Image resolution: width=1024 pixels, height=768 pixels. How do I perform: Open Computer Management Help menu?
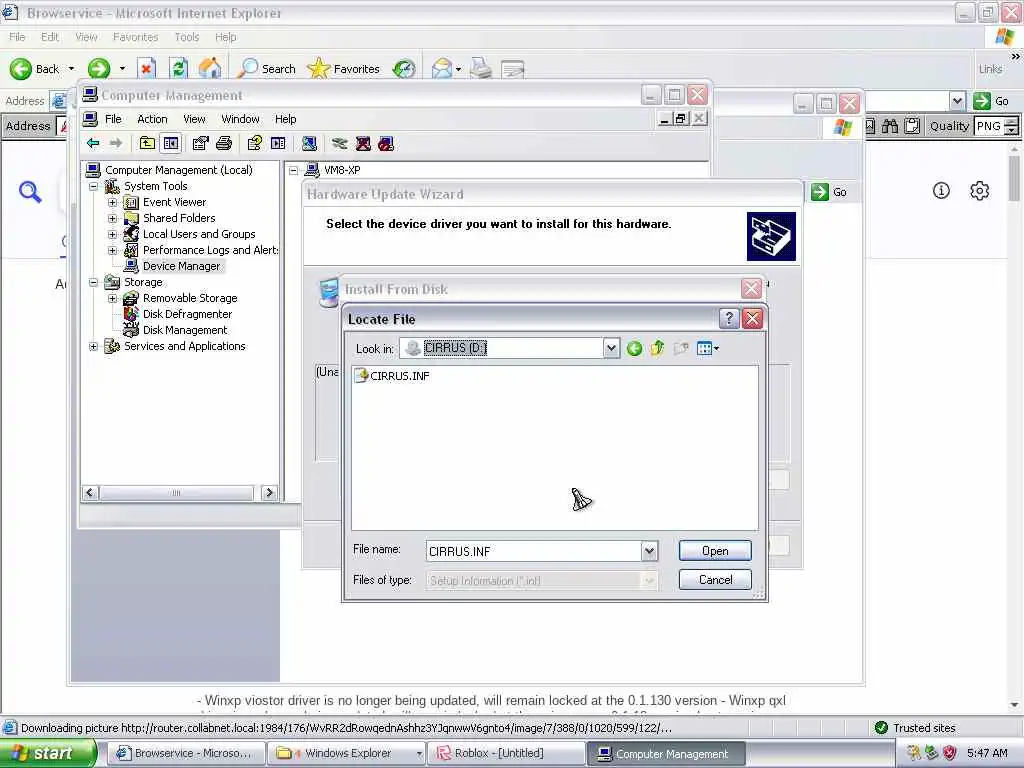[x=285, y=119]
